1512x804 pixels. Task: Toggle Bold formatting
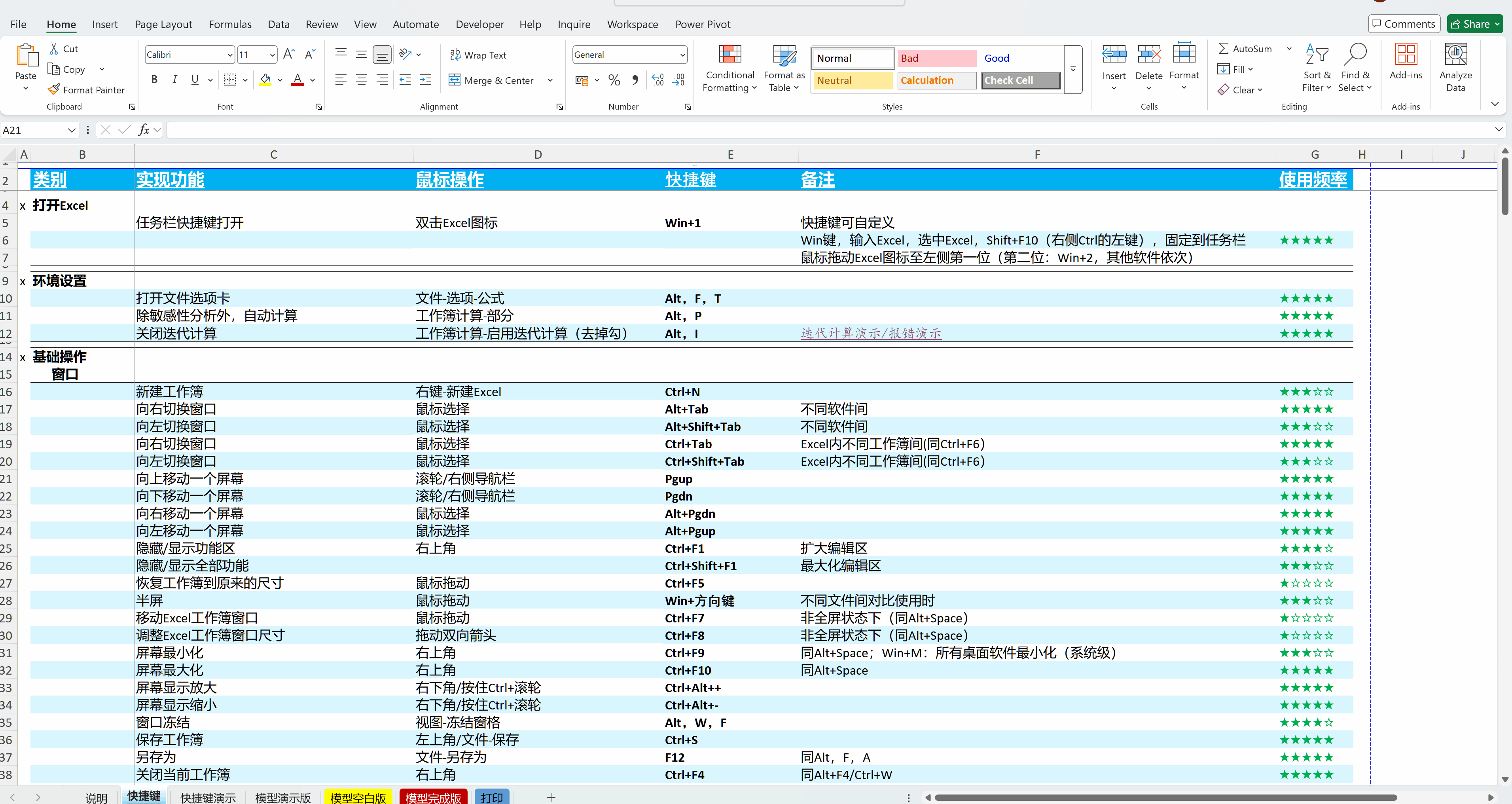154,80
